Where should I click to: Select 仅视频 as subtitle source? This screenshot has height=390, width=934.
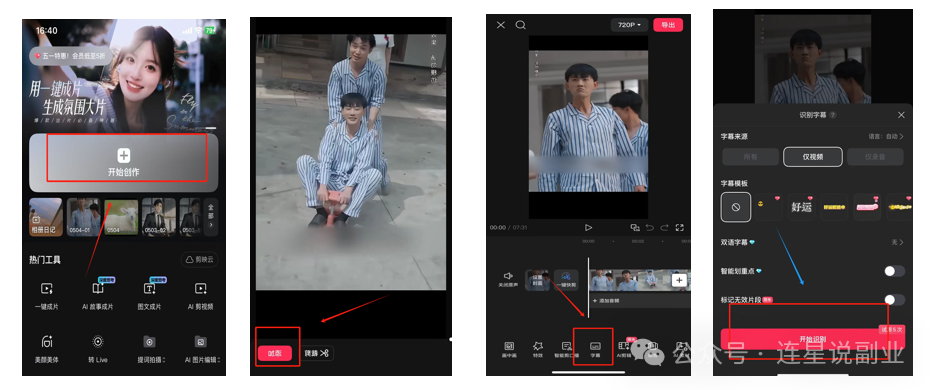[x=812, y=157]
